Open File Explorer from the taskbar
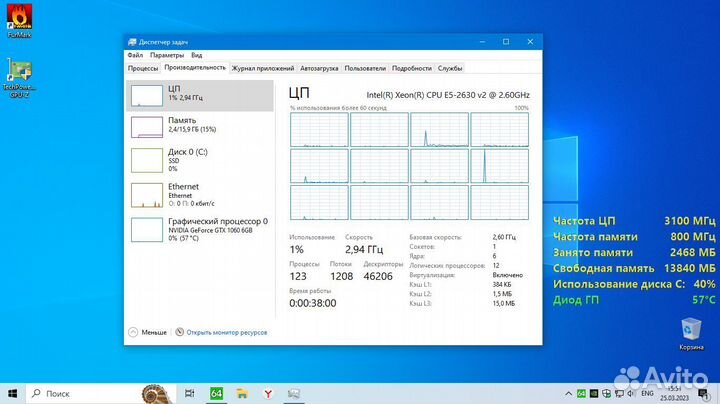Screen dimensions: 720x404 click(242, 393)
